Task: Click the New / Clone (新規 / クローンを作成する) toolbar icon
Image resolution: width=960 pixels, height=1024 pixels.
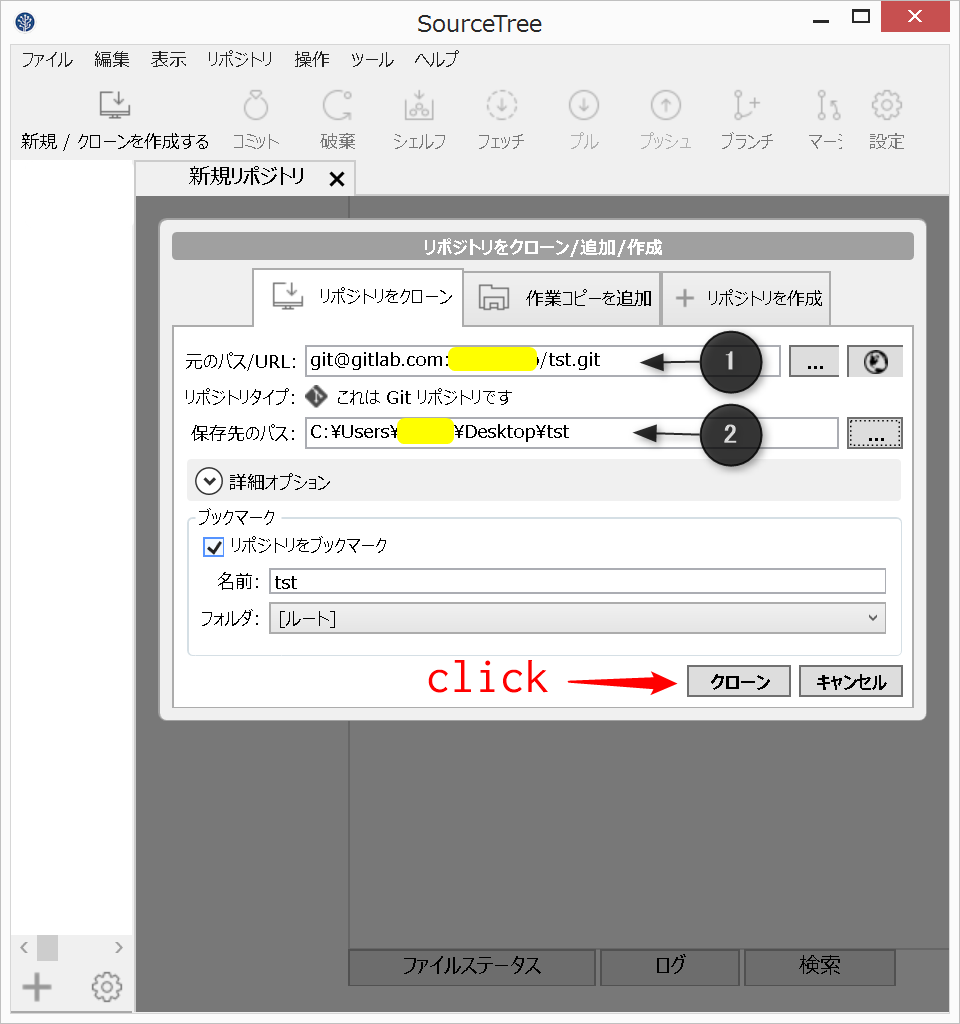Action: pyautogui.click(x=115, y=104)
